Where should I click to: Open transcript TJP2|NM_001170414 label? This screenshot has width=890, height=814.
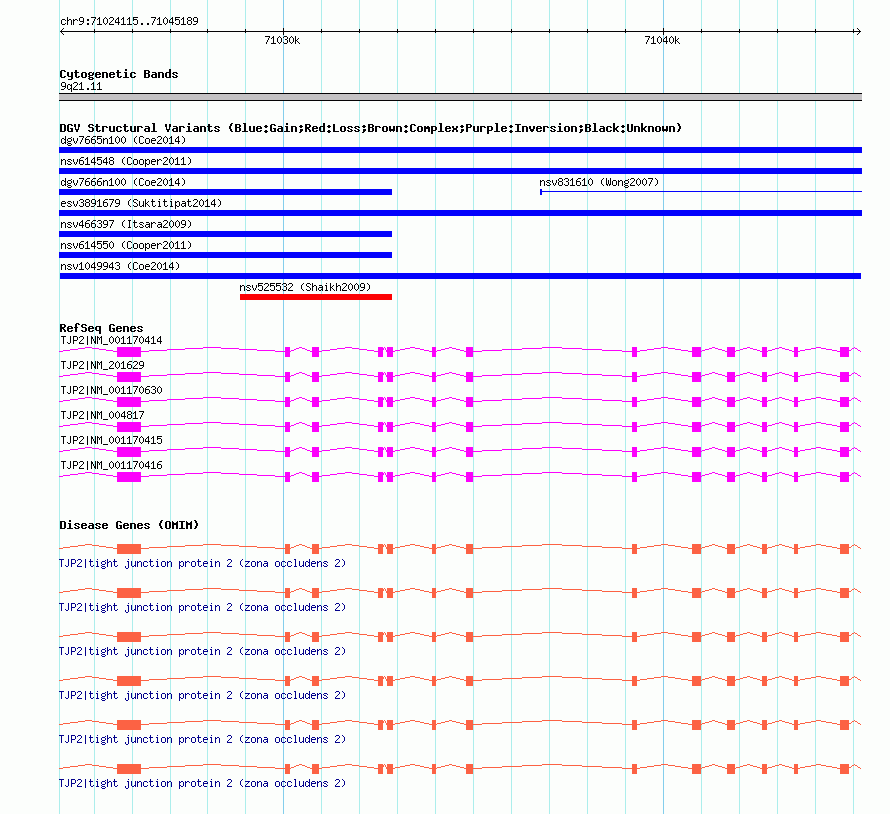pos(111,341)
